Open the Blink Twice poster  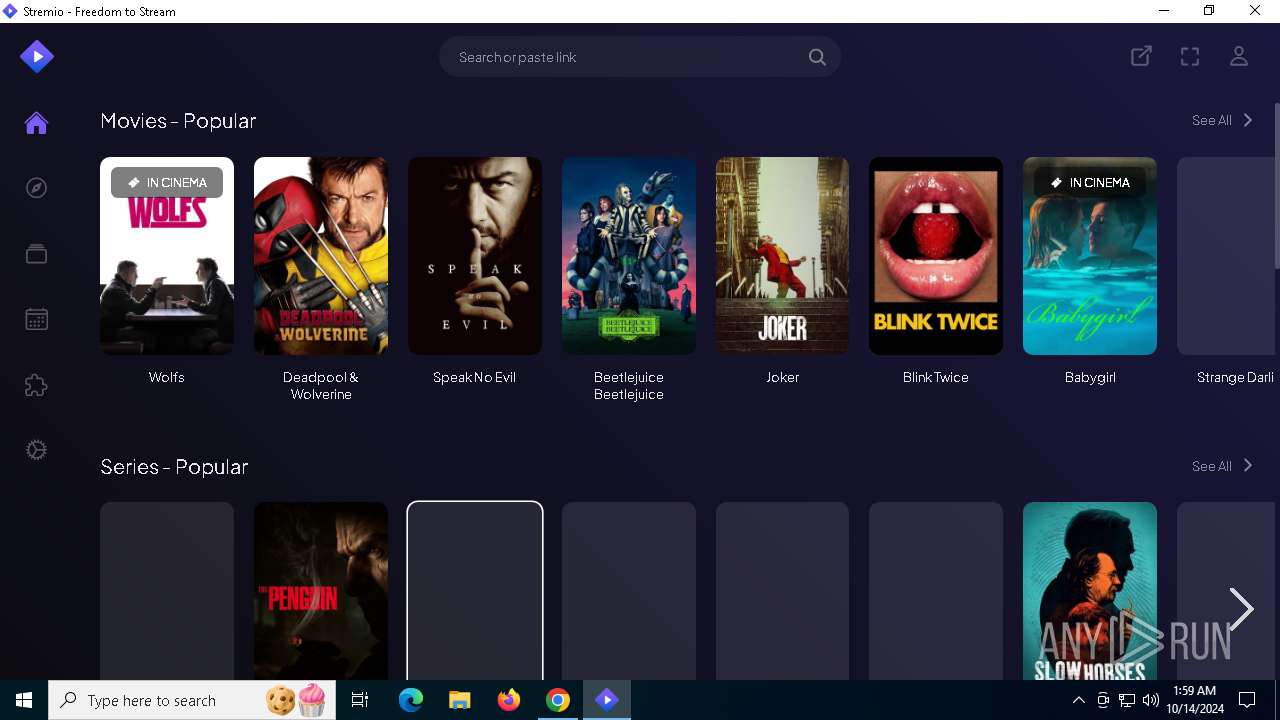tap(936, 256)
